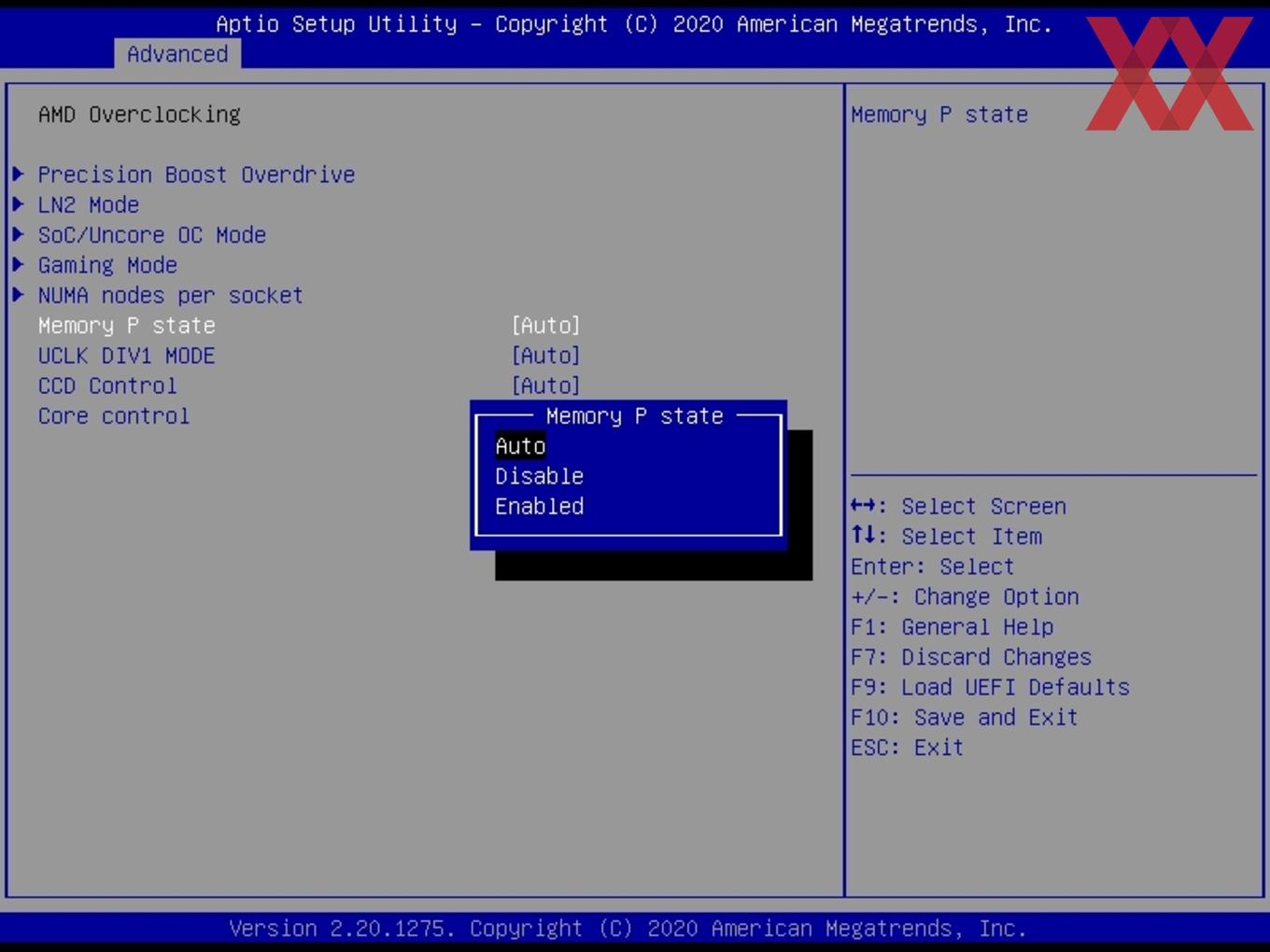Open UCLK DIV1 MODE [Auto] value
The width and height of the screenshot is (1270, 952).
pyautogui.click(x=546, y=356)
